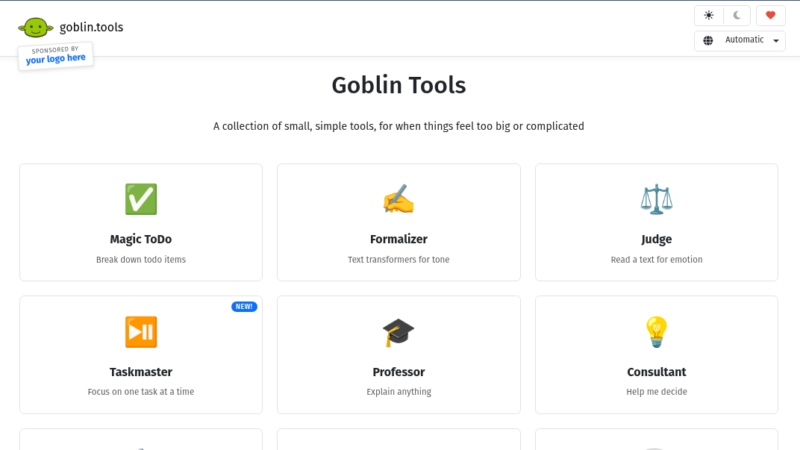
Task: Click 'Break down todo items' description
Action: tap(141, 260)
